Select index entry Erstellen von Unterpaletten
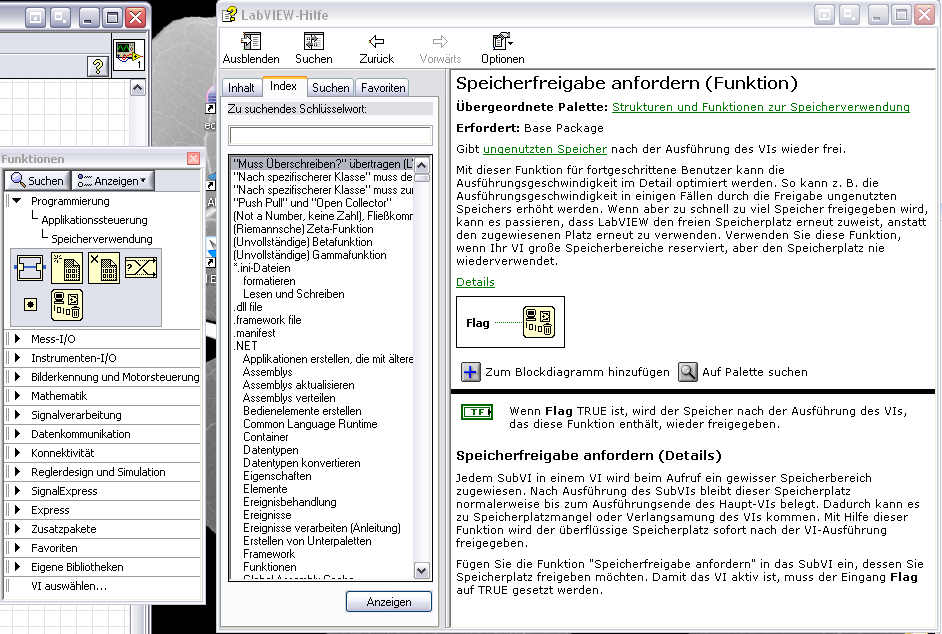This screenshot has height=634, width=942. pos(307,541)
